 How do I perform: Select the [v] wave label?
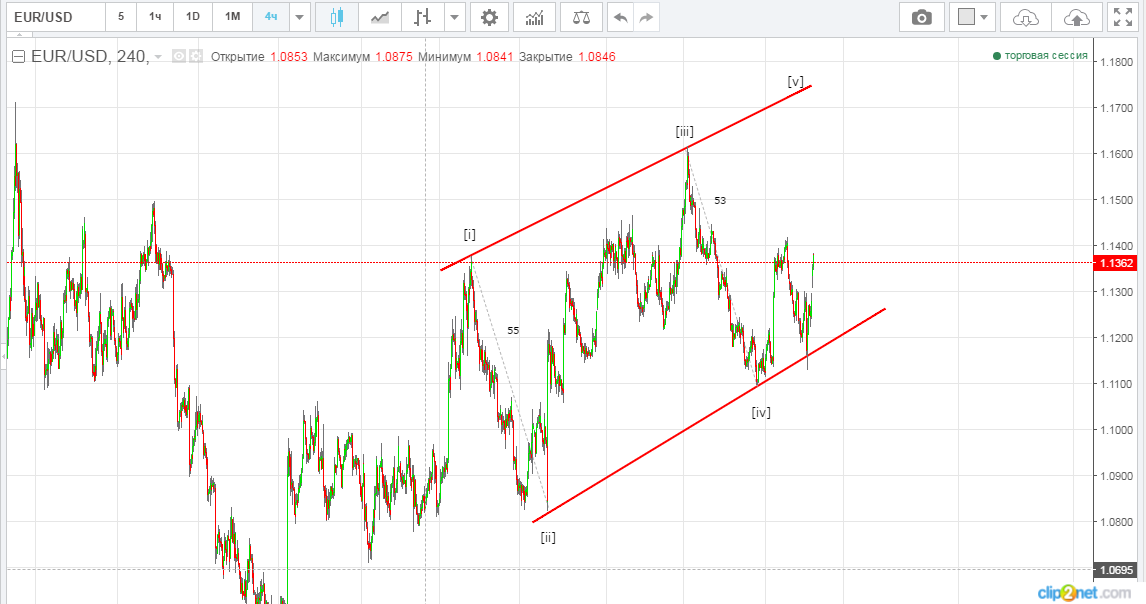coord(795,81)
